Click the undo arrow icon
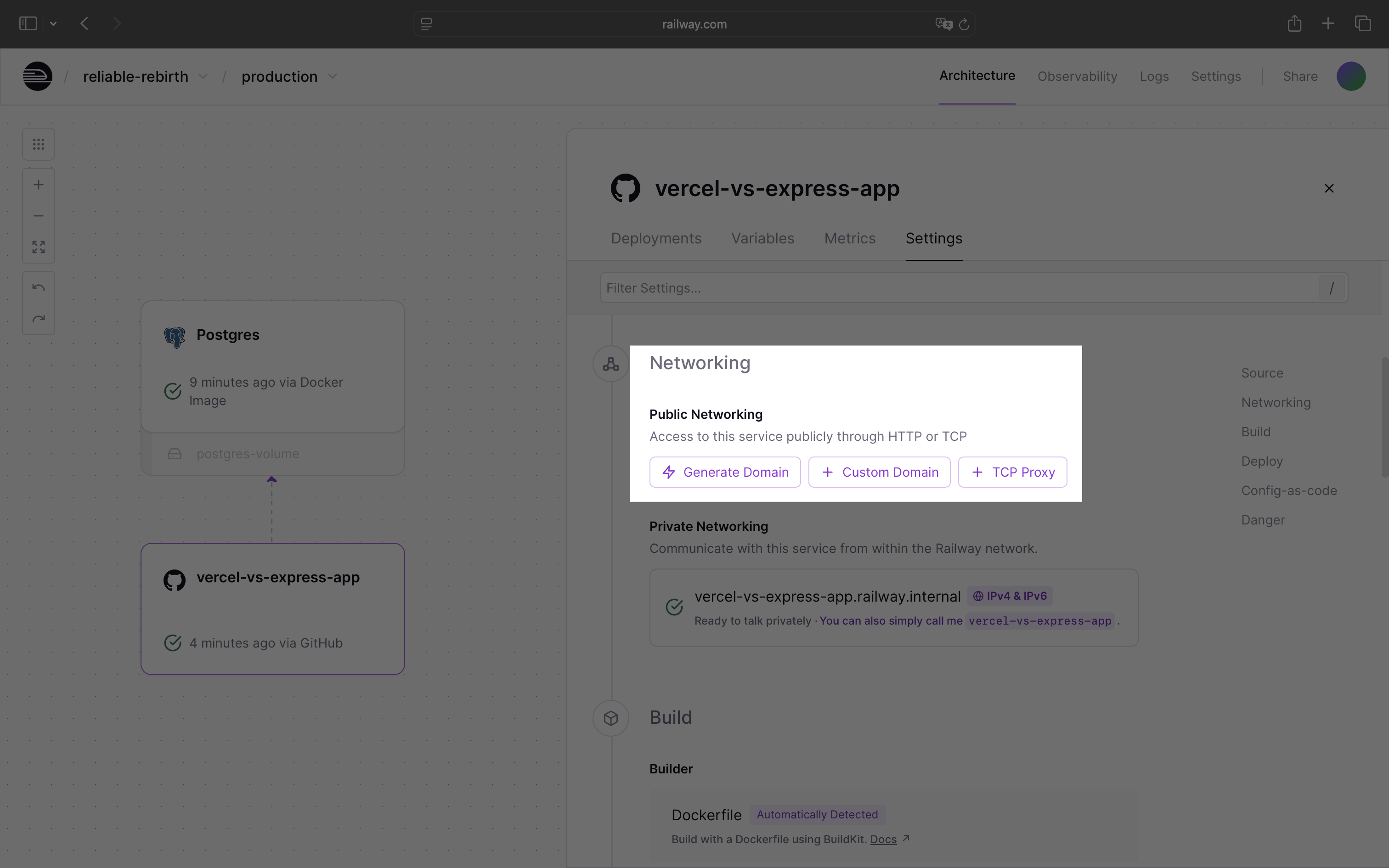Screen dimensions: 1389x868 pos(39,287)
